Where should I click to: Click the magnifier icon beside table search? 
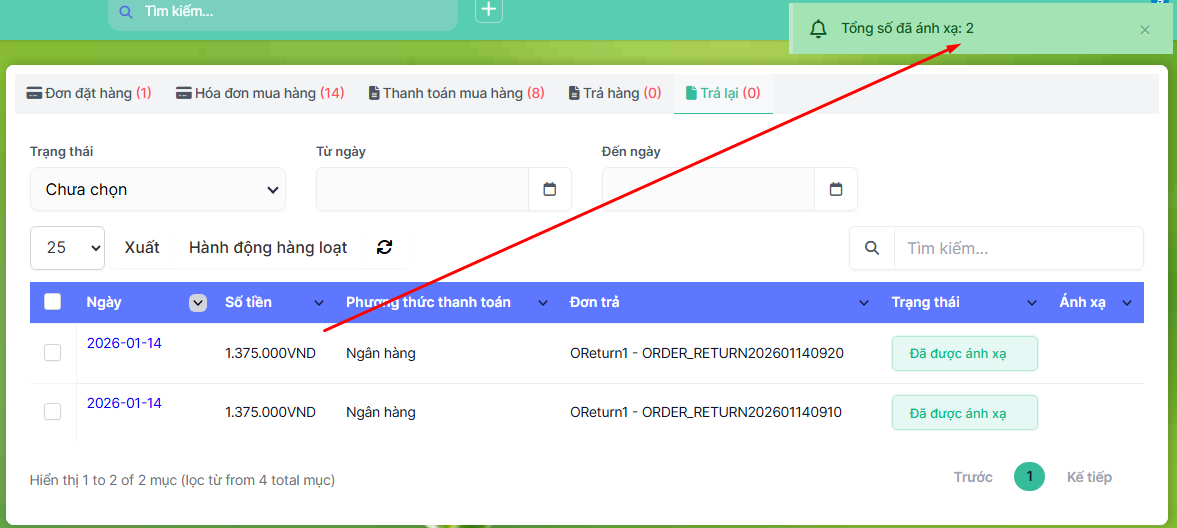[872, 248]
